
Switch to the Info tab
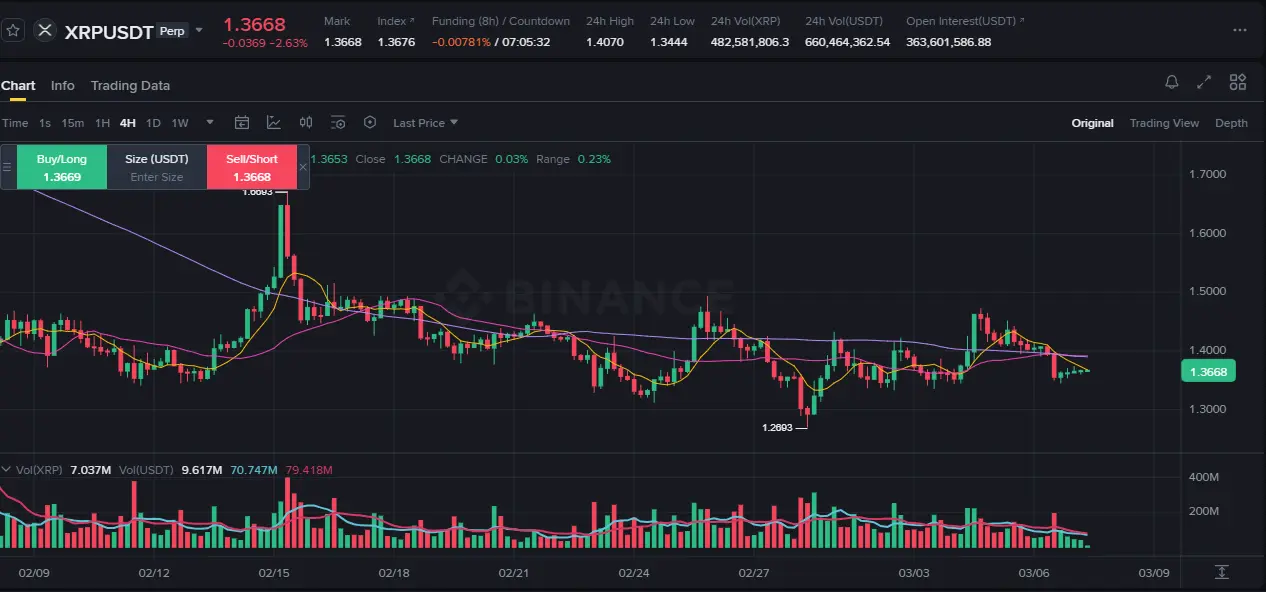[x=63, y=85]
